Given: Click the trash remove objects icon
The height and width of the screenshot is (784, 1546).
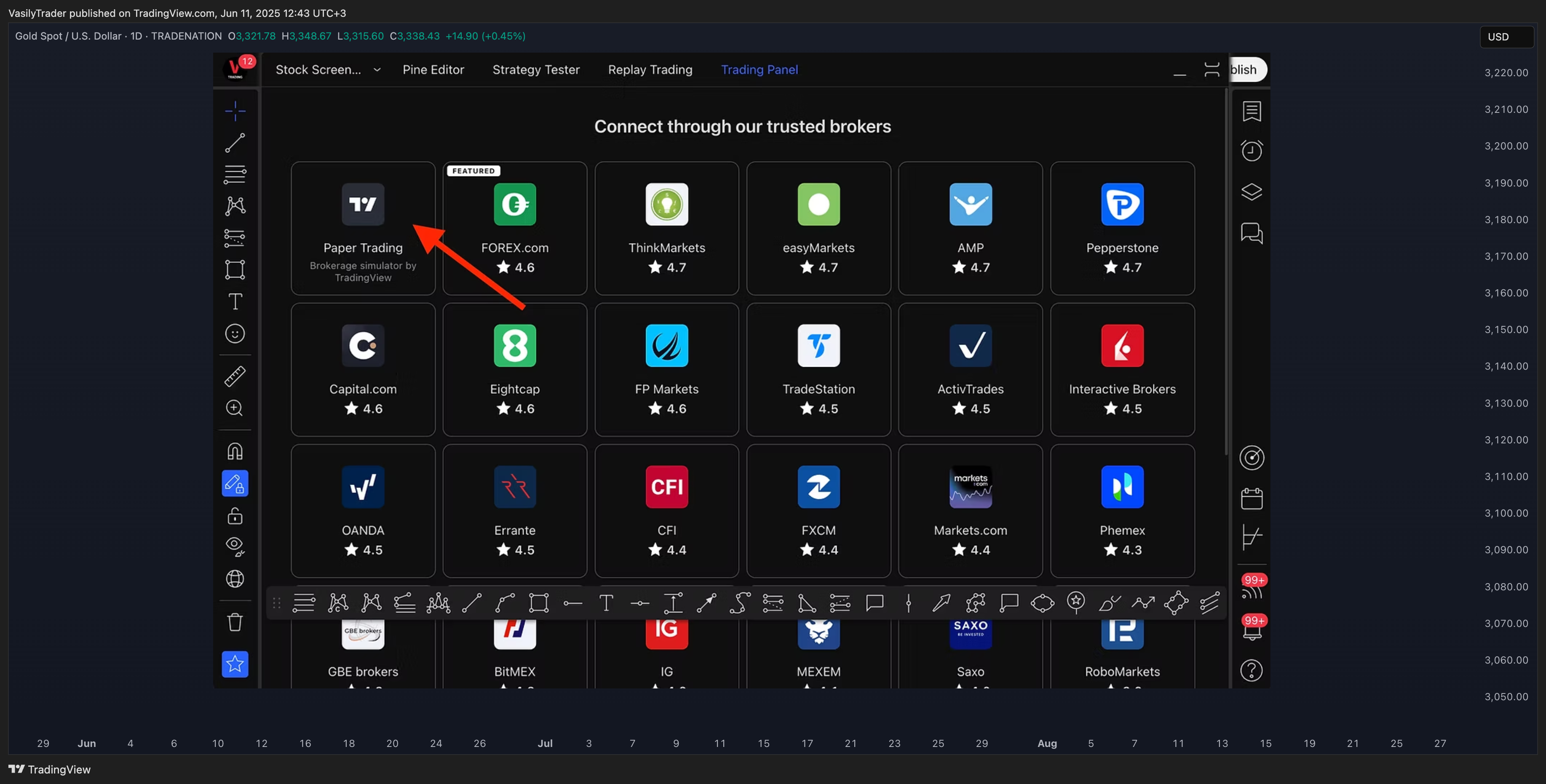Looking at the screenshot, I should pos(235,622).
